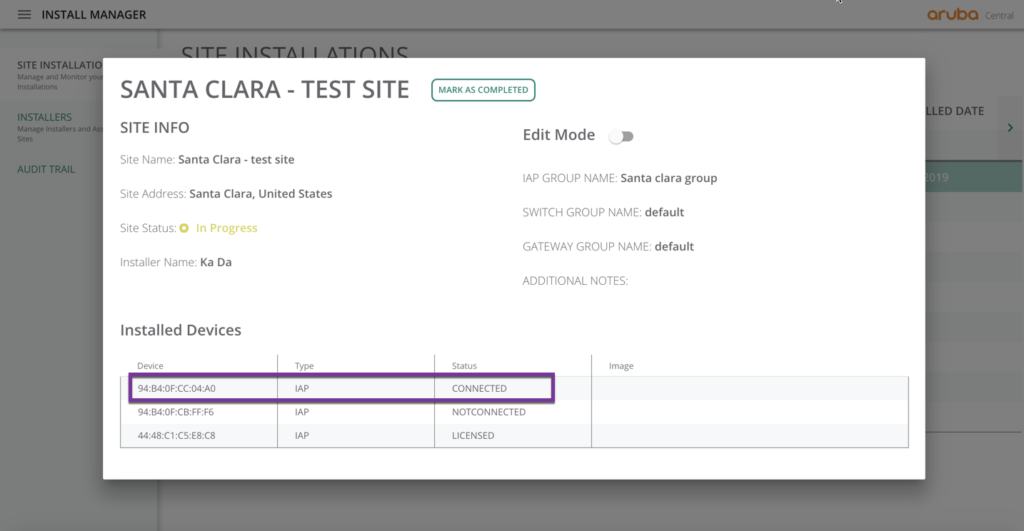The width and height of the screenshot is (1024, 531).
Task: Click the NOTCONNECTED status cell
Action: tap(488, 412)
